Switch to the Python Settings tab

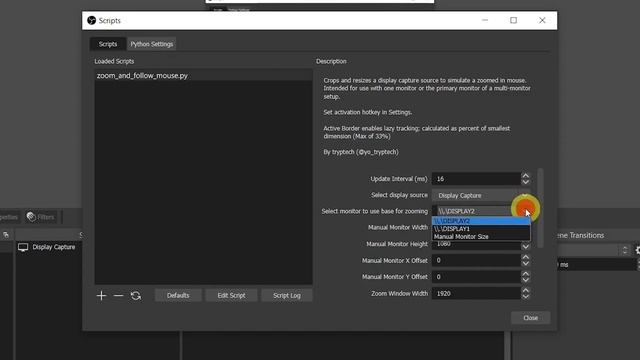pos(151,44)
